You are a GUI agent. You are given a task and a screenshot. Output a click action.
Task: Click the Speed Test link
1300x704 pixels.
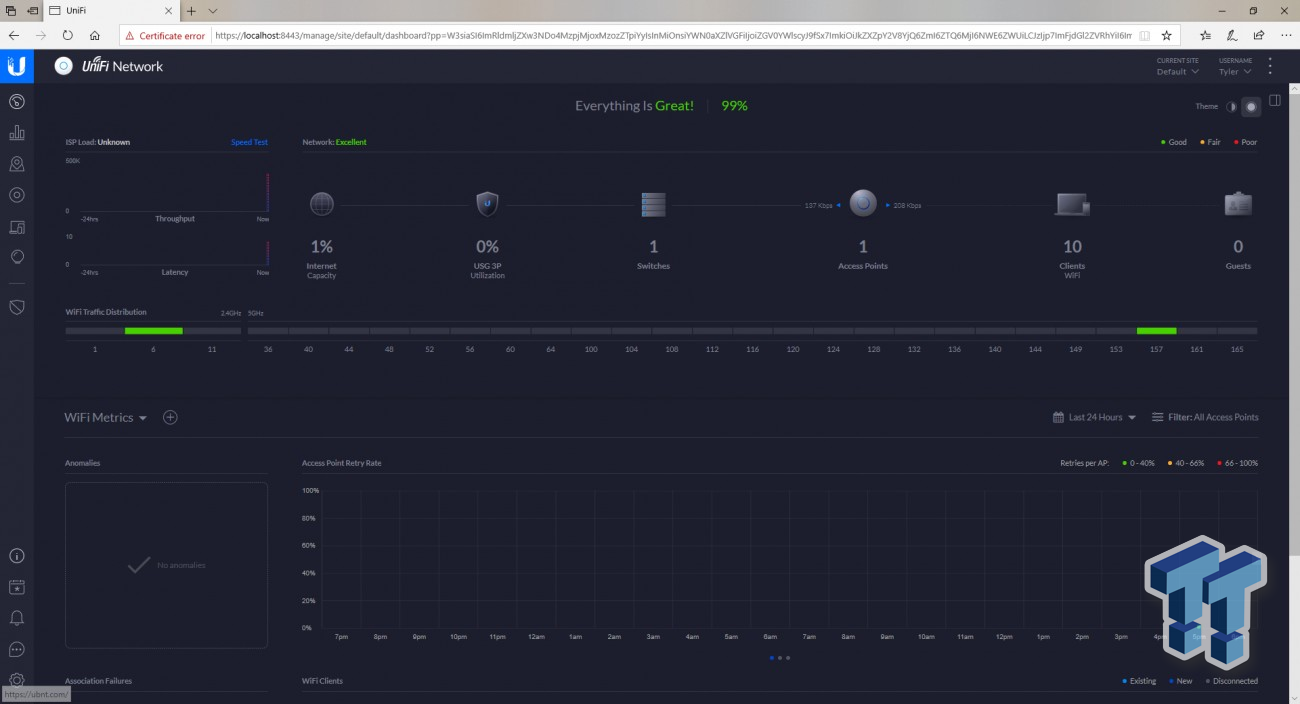pos(249,142)
